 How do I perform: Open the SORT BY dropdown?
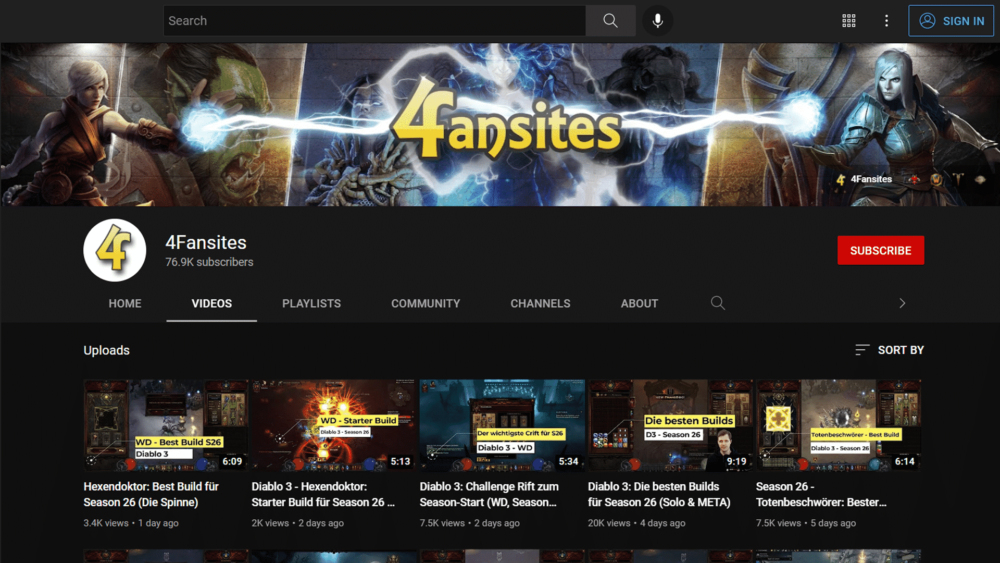(890, 350)
